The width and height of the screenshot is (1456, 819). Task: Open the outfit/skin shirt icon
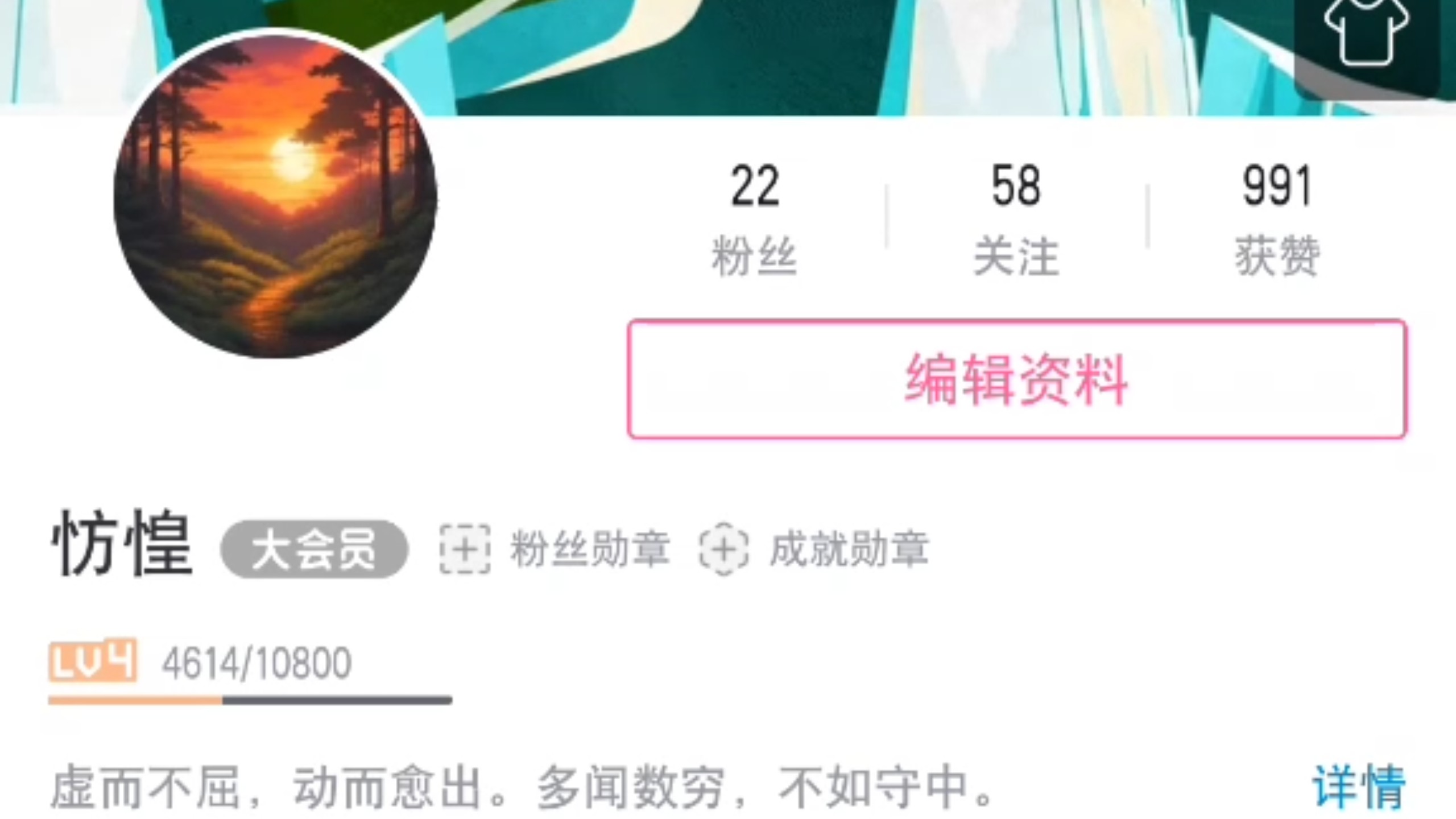coord(1366,33)
